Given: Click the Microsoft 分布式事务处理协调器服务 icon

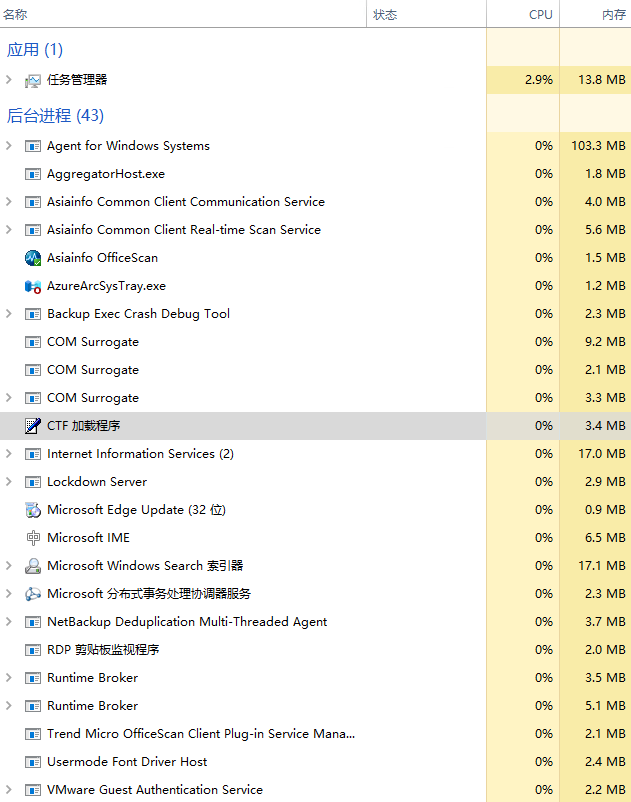Looking at the screenshot, I should point(33,594).
